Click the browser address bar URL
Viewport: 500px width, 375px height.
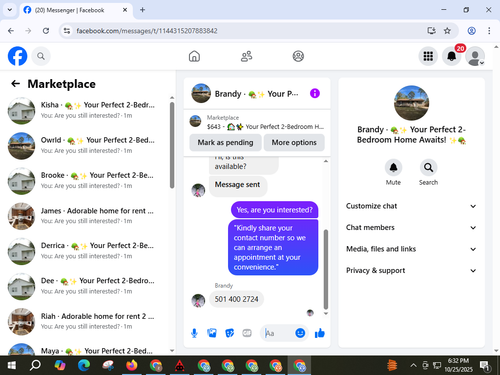point(147,31)
